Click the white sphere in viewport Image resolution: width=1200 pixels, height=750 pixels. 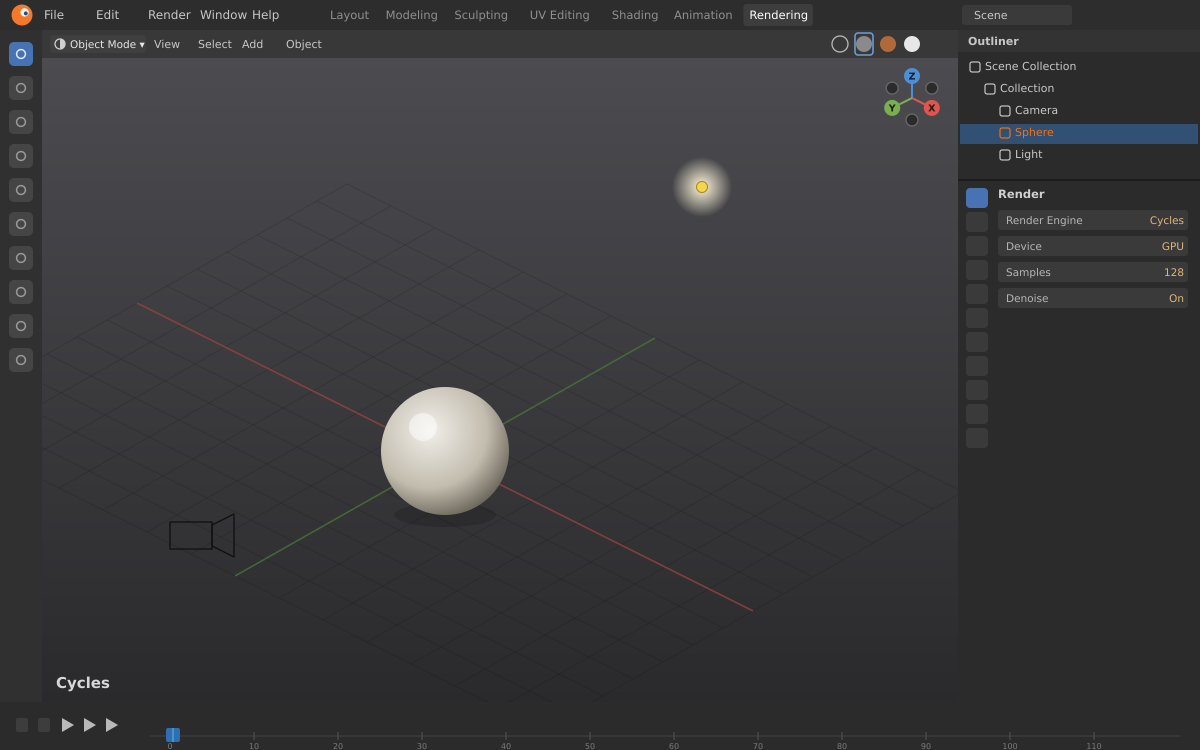click(x=445, y=451)
